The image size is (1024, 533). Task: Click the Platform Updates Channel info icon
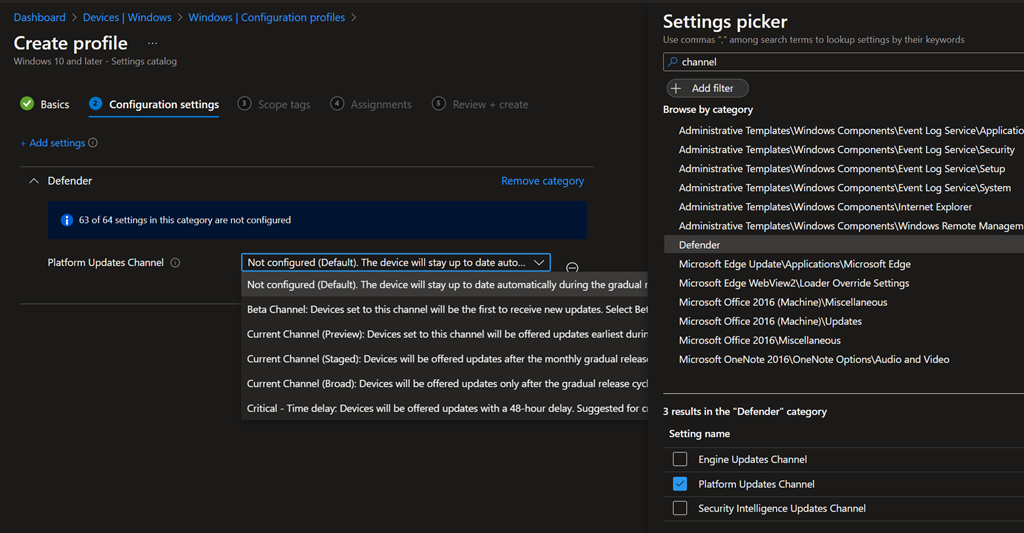(x=175, y=263)
